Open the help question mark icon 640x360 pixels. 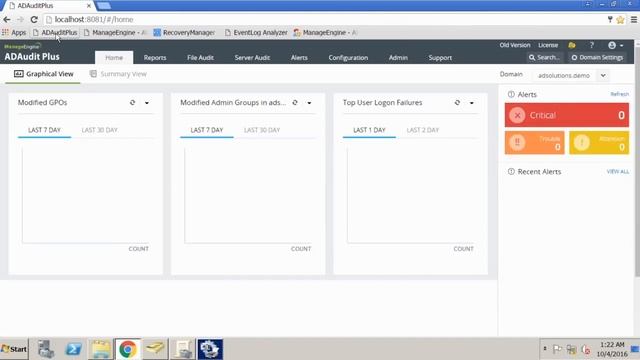591,45
